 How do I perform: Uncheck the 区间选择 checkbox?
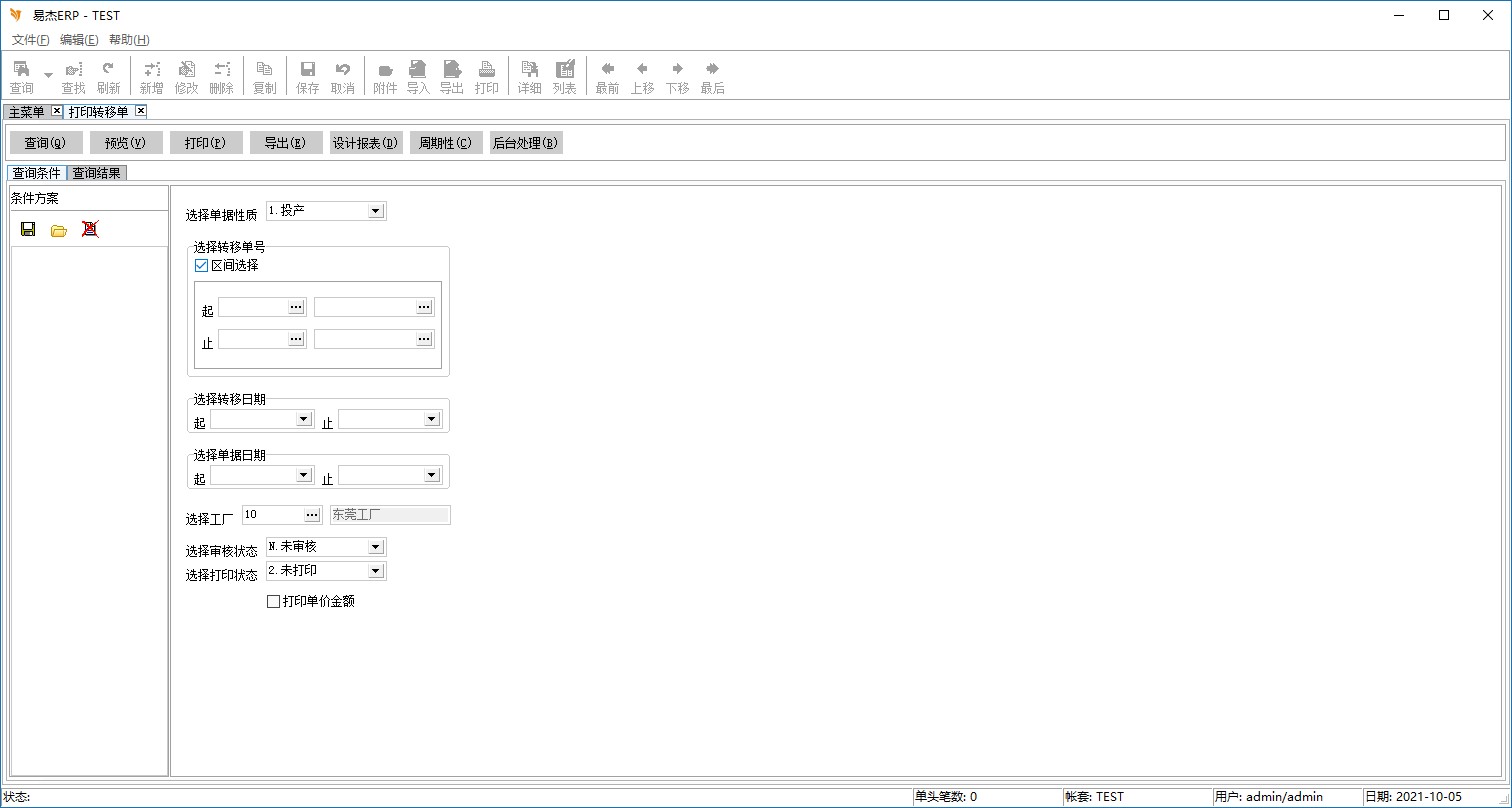[201, 266]
